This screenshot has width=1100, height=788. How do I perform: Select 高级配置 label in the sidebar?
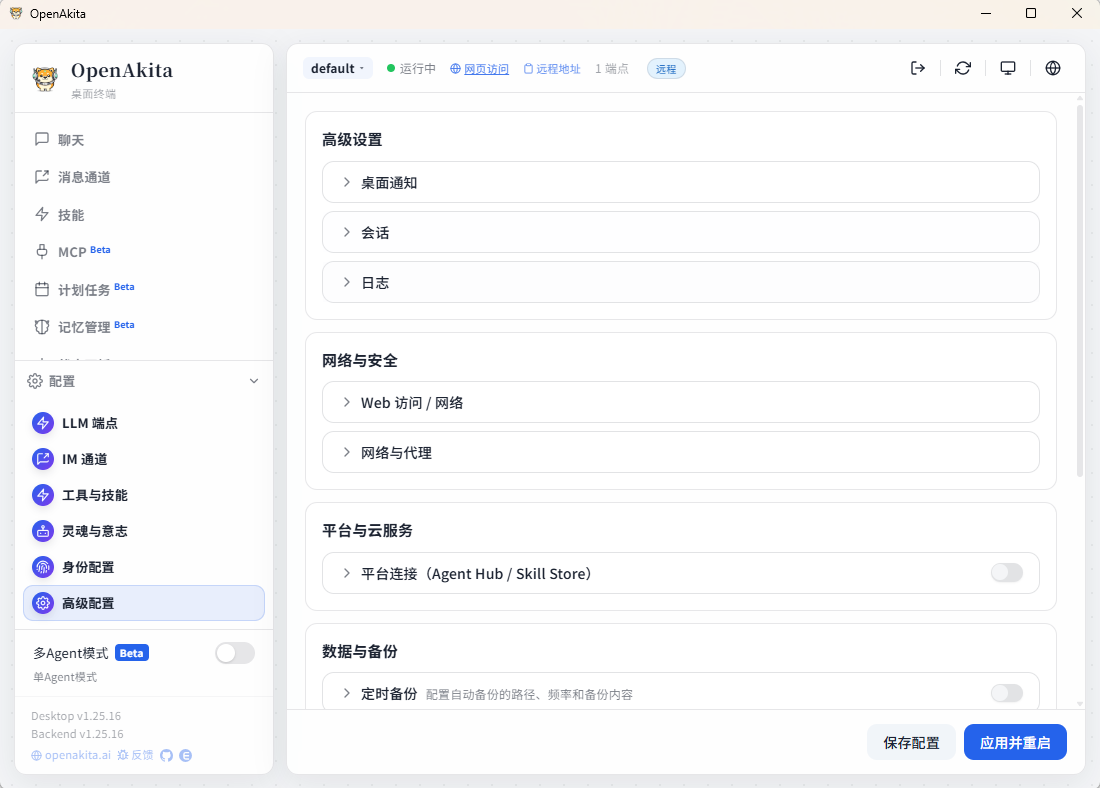click(x=88, y=603)
